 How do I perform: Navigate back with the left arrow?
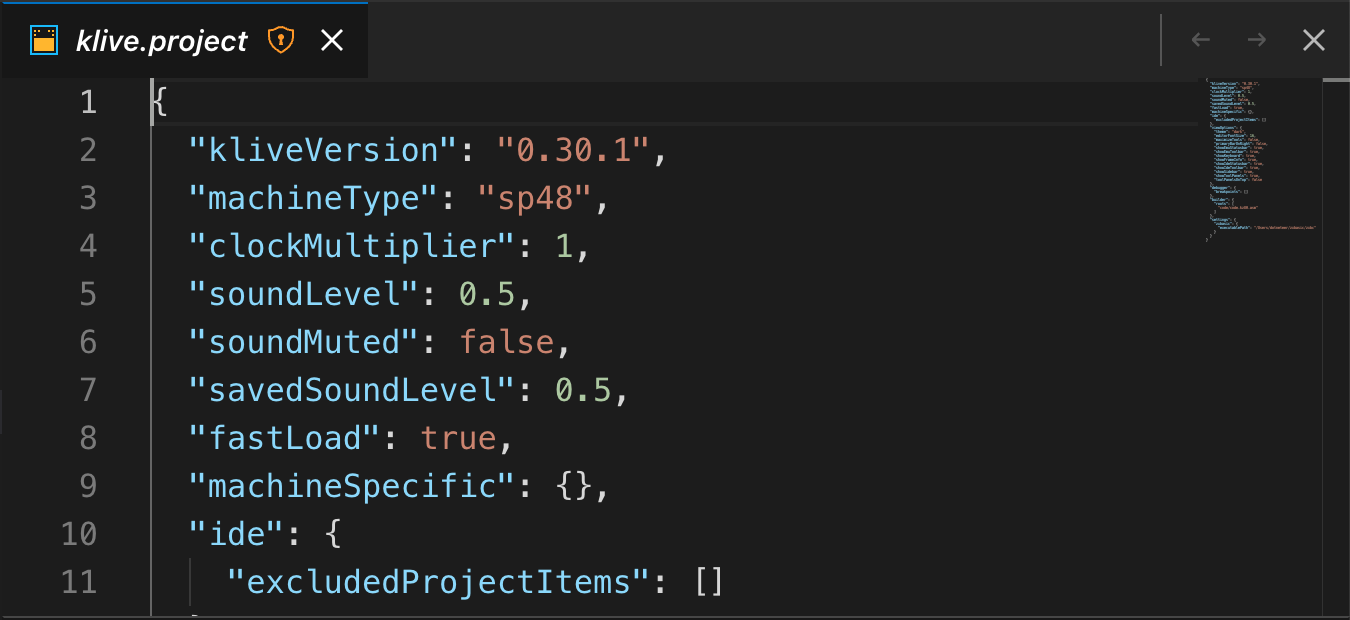(1201, 40)
